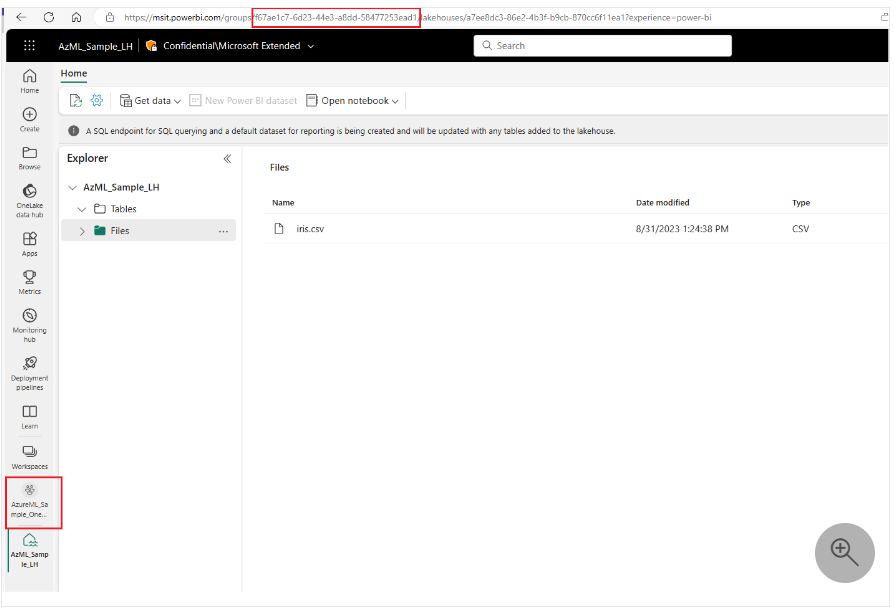Open lakehouse settings gear icon
894x612 pixels.
point(97,100)
